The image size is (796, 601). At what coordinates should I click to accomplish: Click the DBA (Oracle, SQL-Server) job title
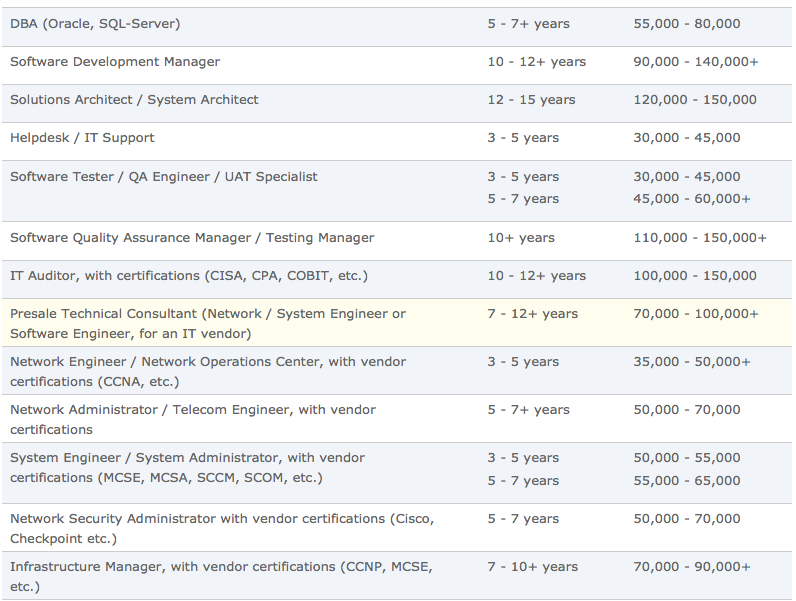coord(95,24)
